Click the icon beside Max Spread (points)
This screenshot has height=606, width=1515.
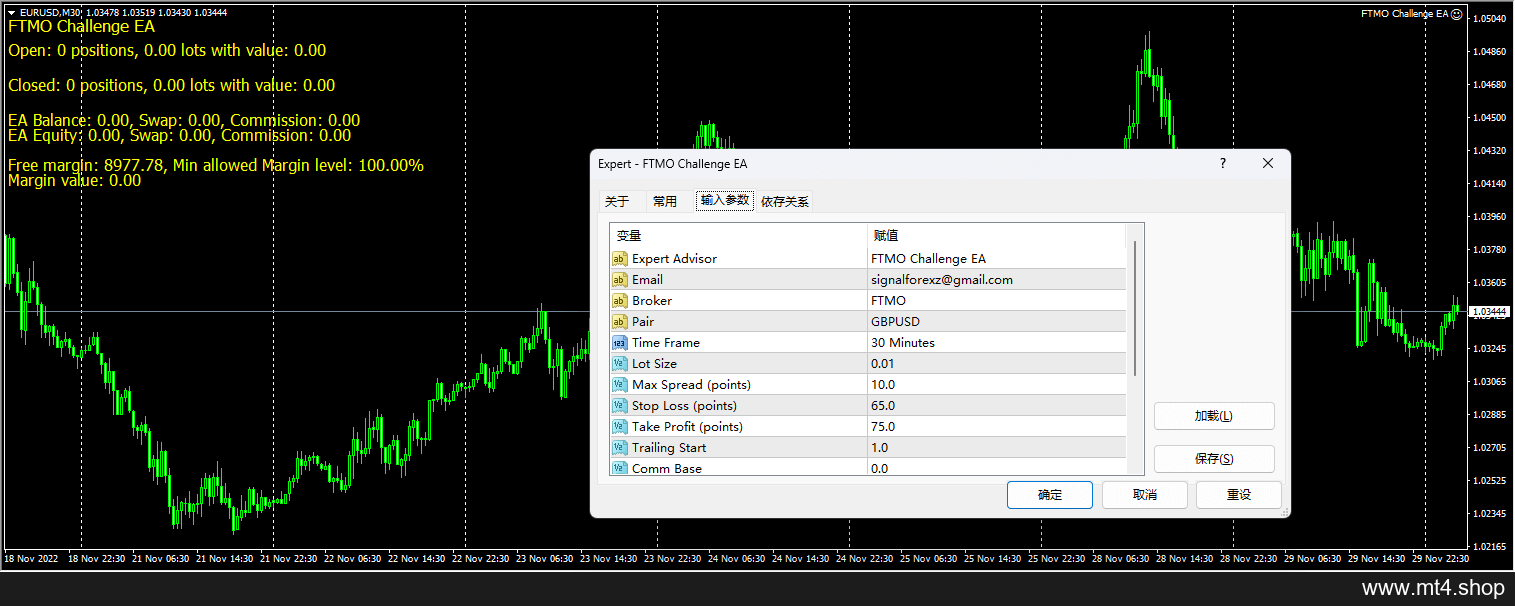[620, 385]
